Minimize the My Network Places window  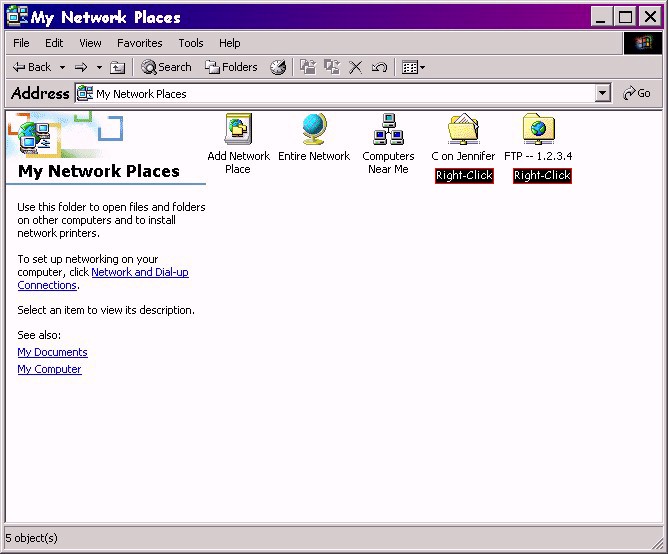pyautogui.click(x=601, y=17)
